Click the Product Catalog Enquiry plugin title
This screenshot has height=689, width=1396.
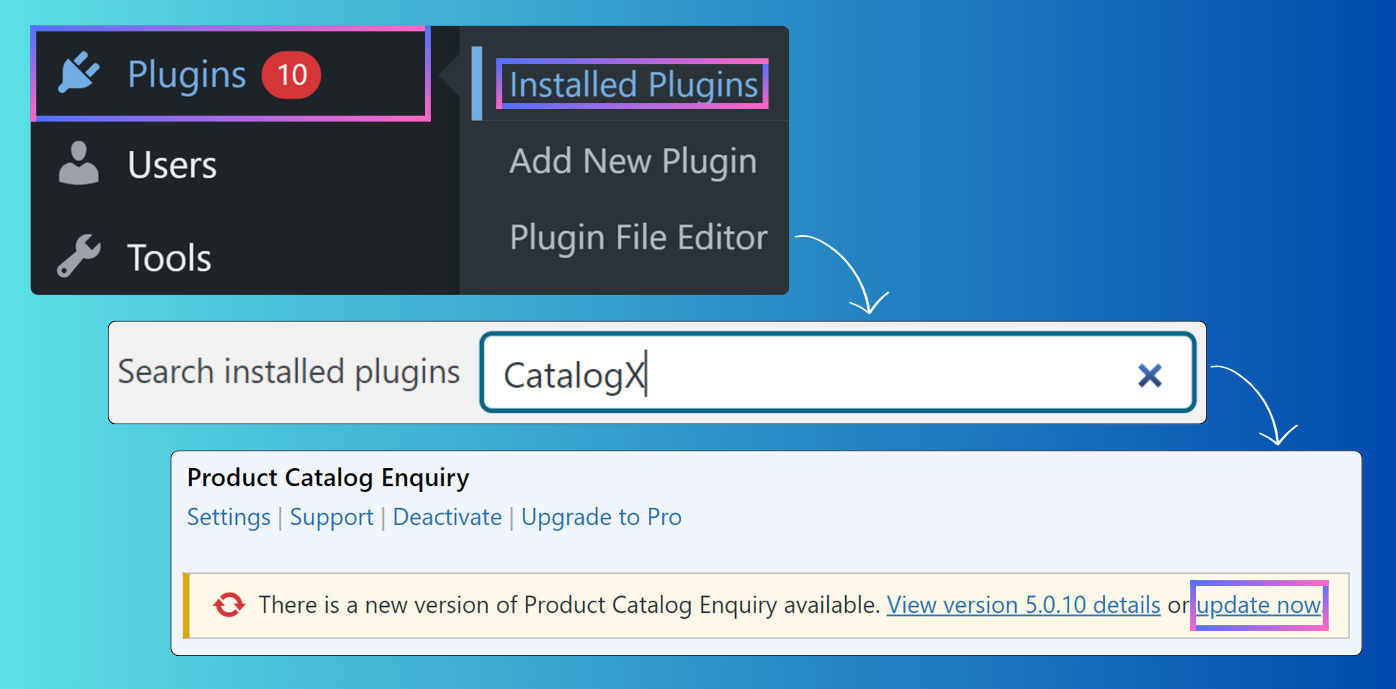click(x=328, y=478)
